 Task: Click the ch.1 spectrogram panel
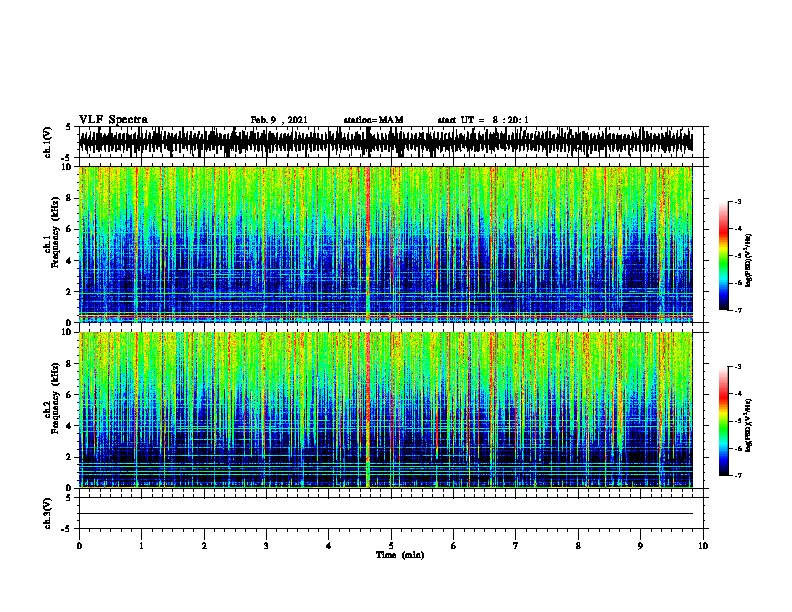[386, 244]
